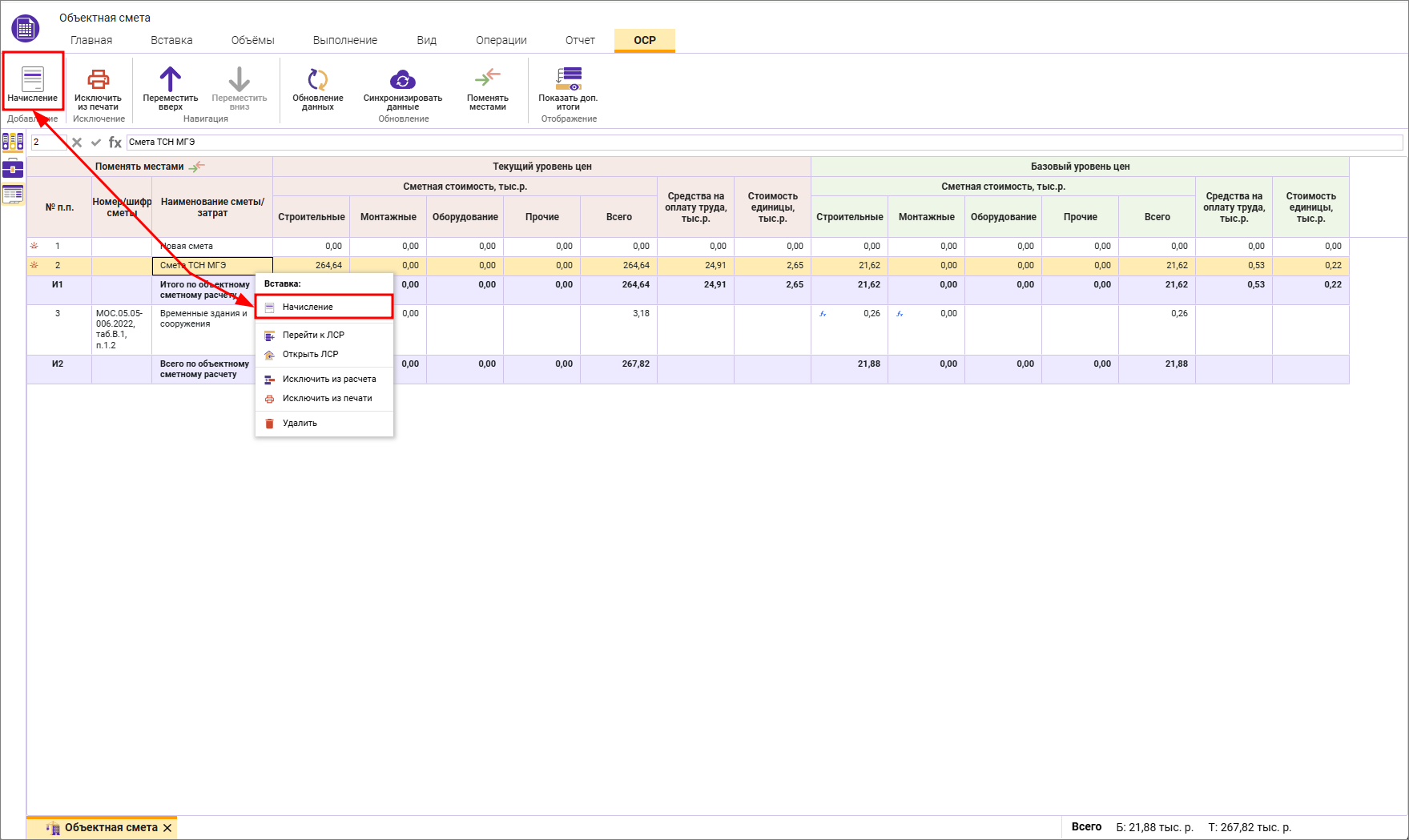Click Исключить из печати printer icon
The width and height of the screenshot is (1409, 840).
tap(98, 79)
